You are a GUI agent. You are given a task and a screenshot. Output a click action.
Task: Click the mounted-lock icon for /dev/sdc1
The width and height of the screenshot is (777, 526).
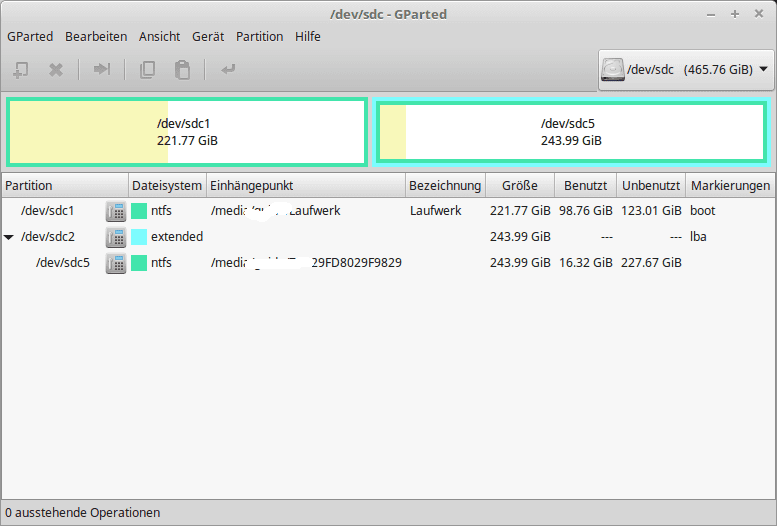[116, 211]
